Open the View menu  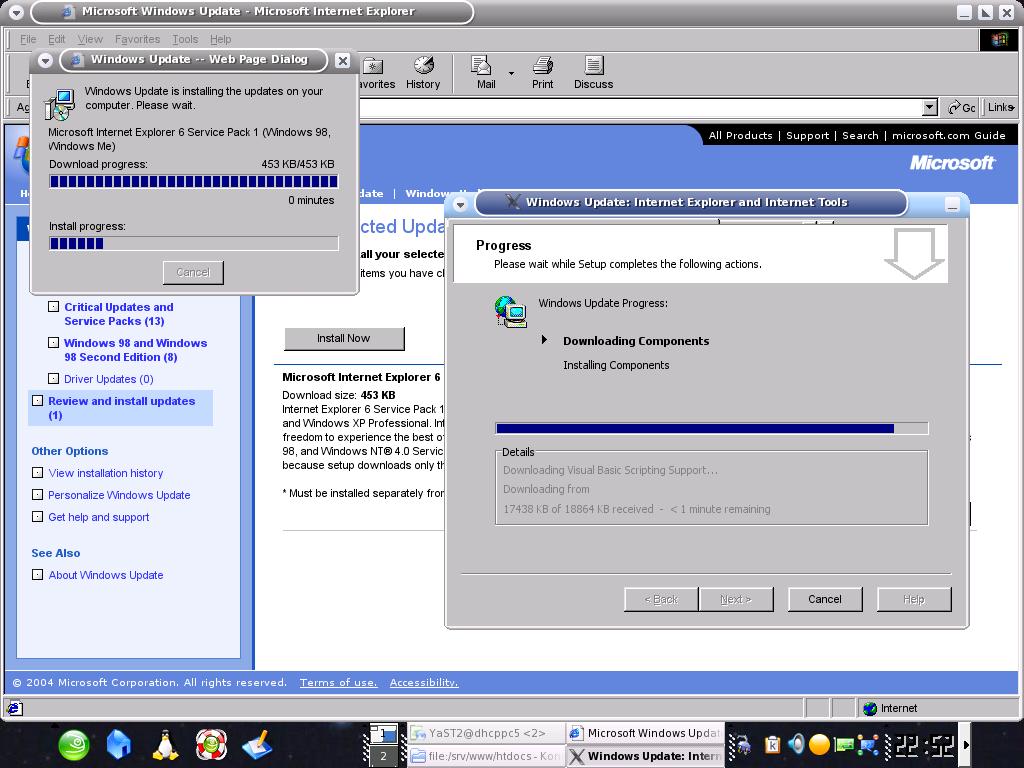click(x=90, y=39)
